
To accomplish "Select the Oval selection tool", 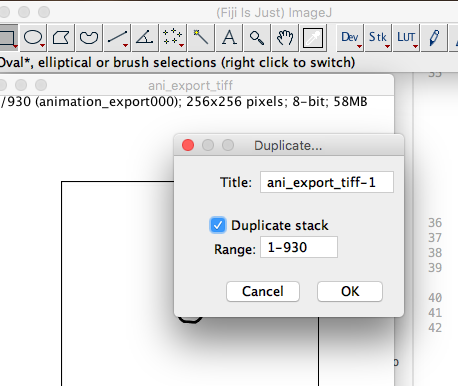I will point(33,37).
